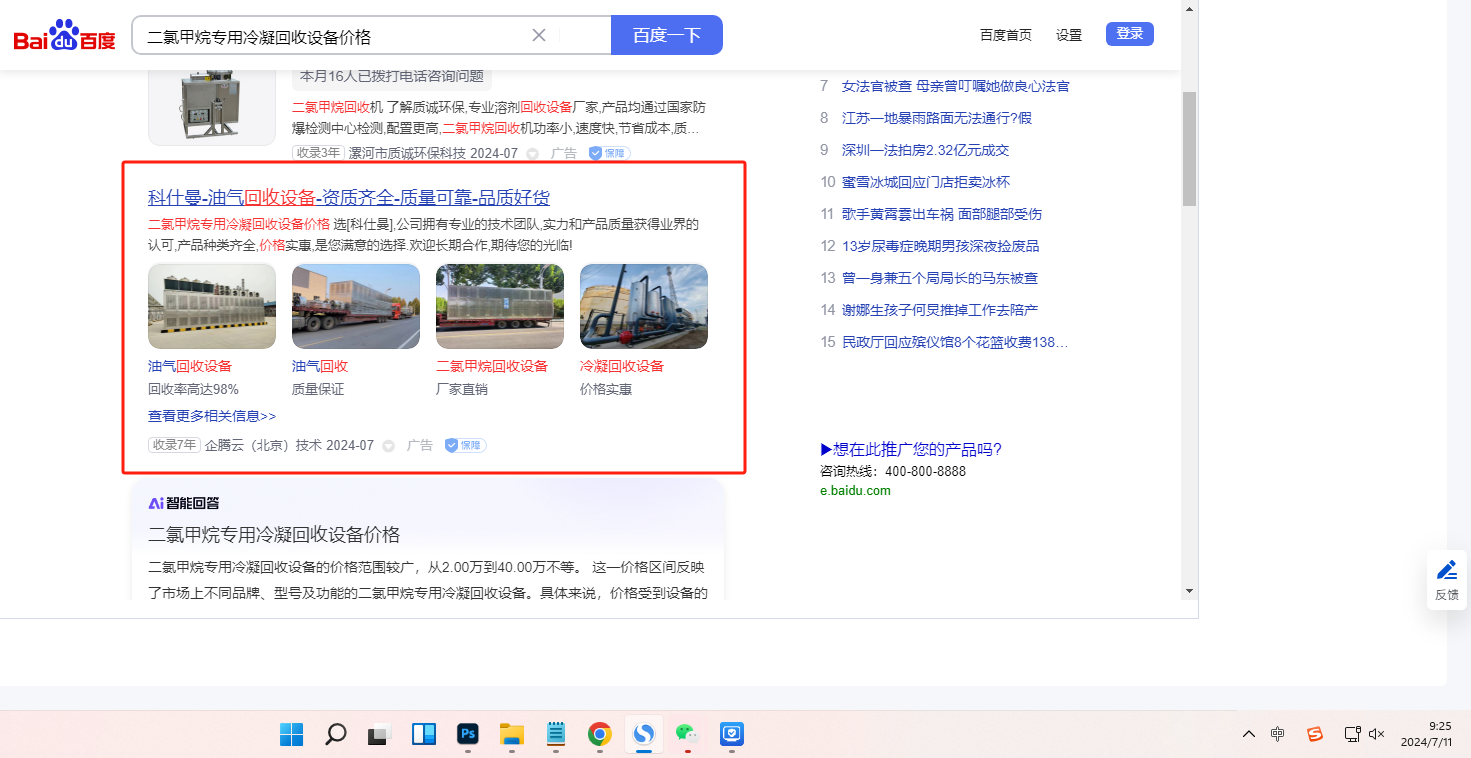The width and height of the screenshot is (1471, 758).
Task: Click the 二氯甲烷回收设备 product thumbnail
Action: [499, 306]
